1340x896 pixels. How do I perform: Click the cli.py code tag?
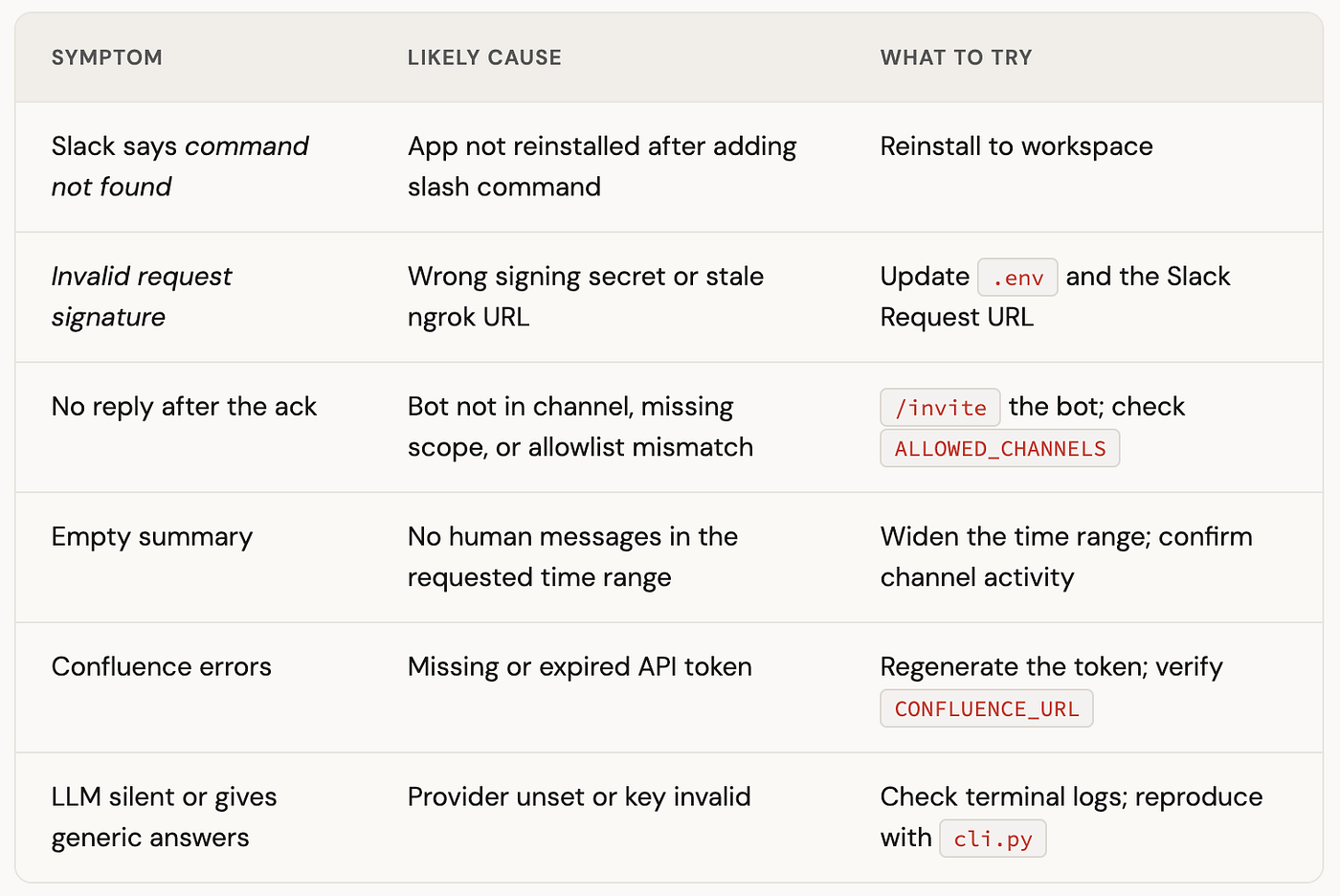[993, 839]
